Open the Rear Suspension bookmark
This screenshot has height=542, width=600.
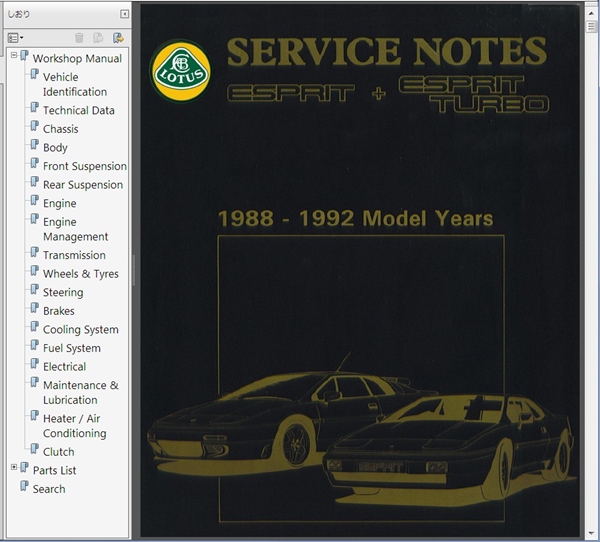[83, 185]
